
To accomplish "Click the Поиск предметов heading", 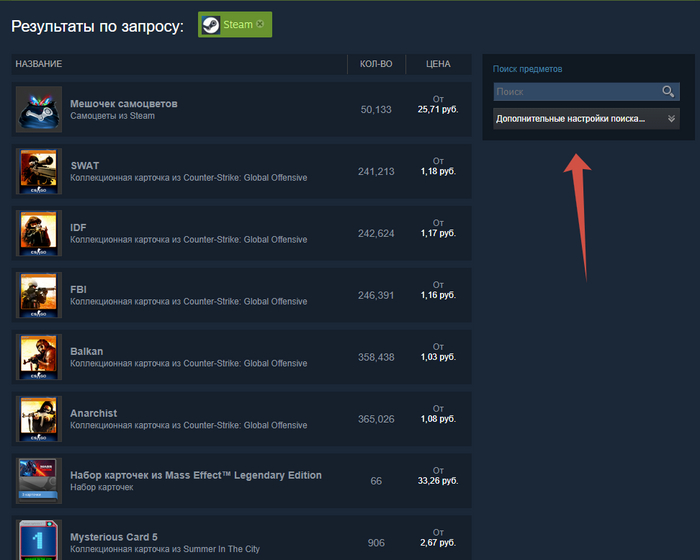I will (527, 69).
